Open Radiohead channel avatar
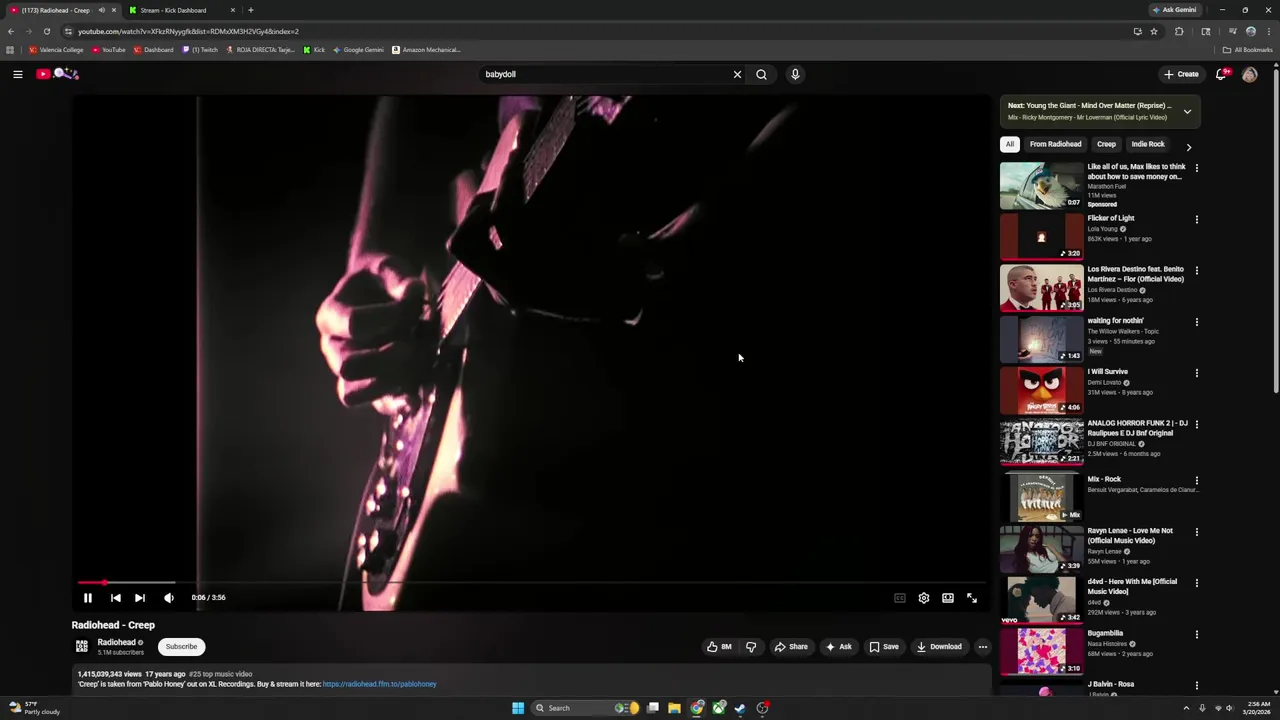This screenshot has width=1280, height=720. point(82,647)
